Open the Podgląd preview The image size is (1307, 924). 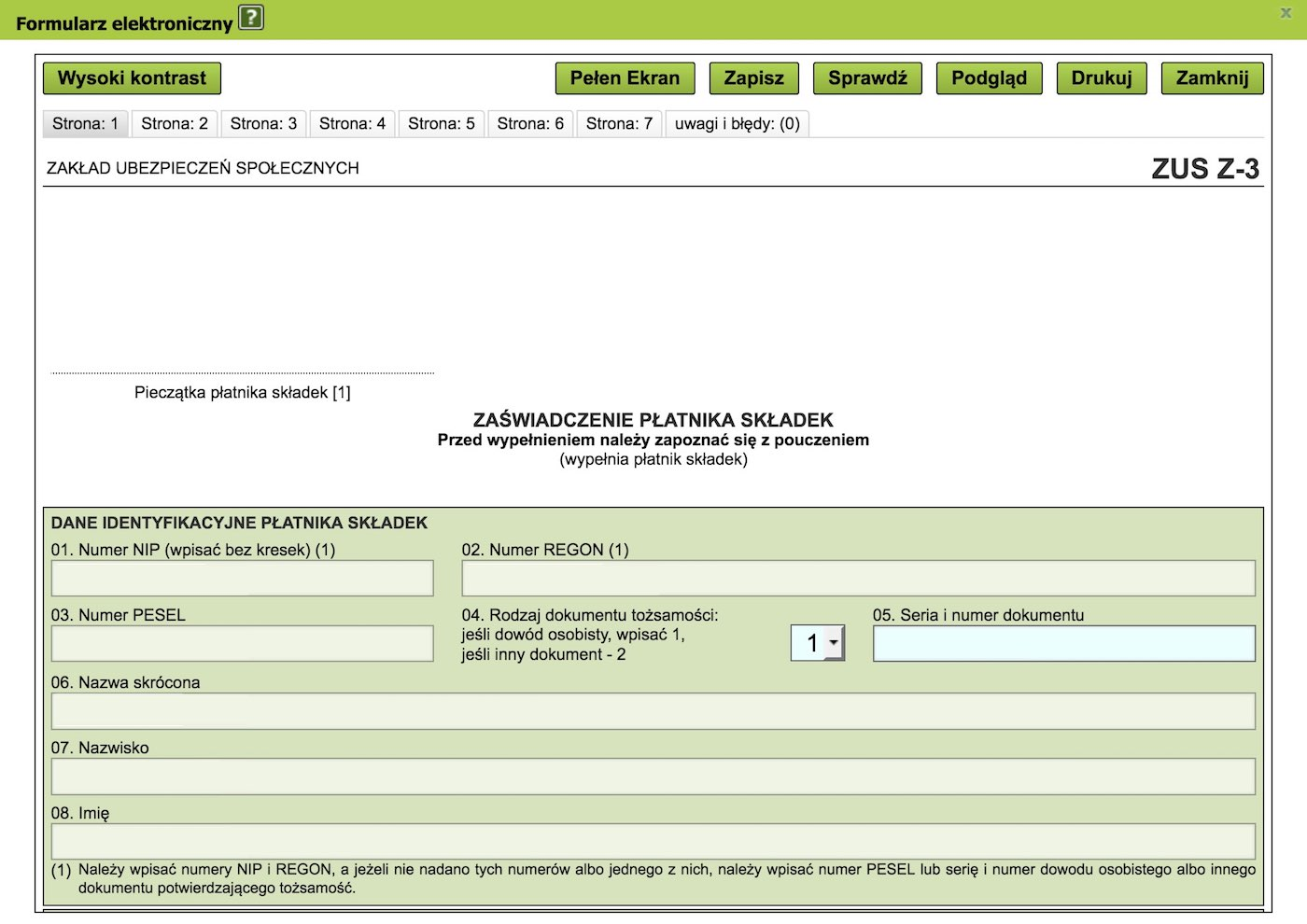pos(989,78)
